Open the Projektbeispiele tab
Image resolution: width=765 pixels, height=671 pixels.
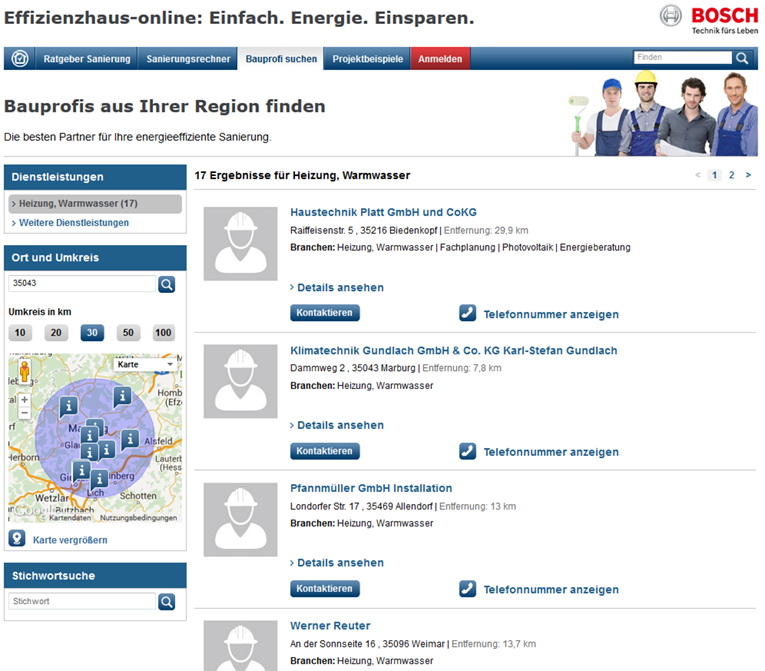point(367,59)
